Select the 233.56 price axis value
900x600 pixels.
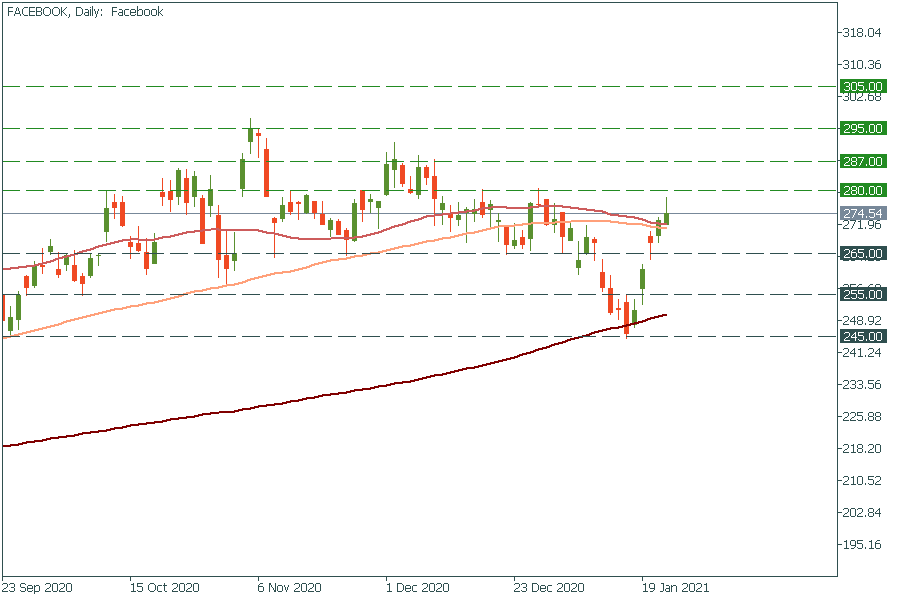click(x=862, y=384)
